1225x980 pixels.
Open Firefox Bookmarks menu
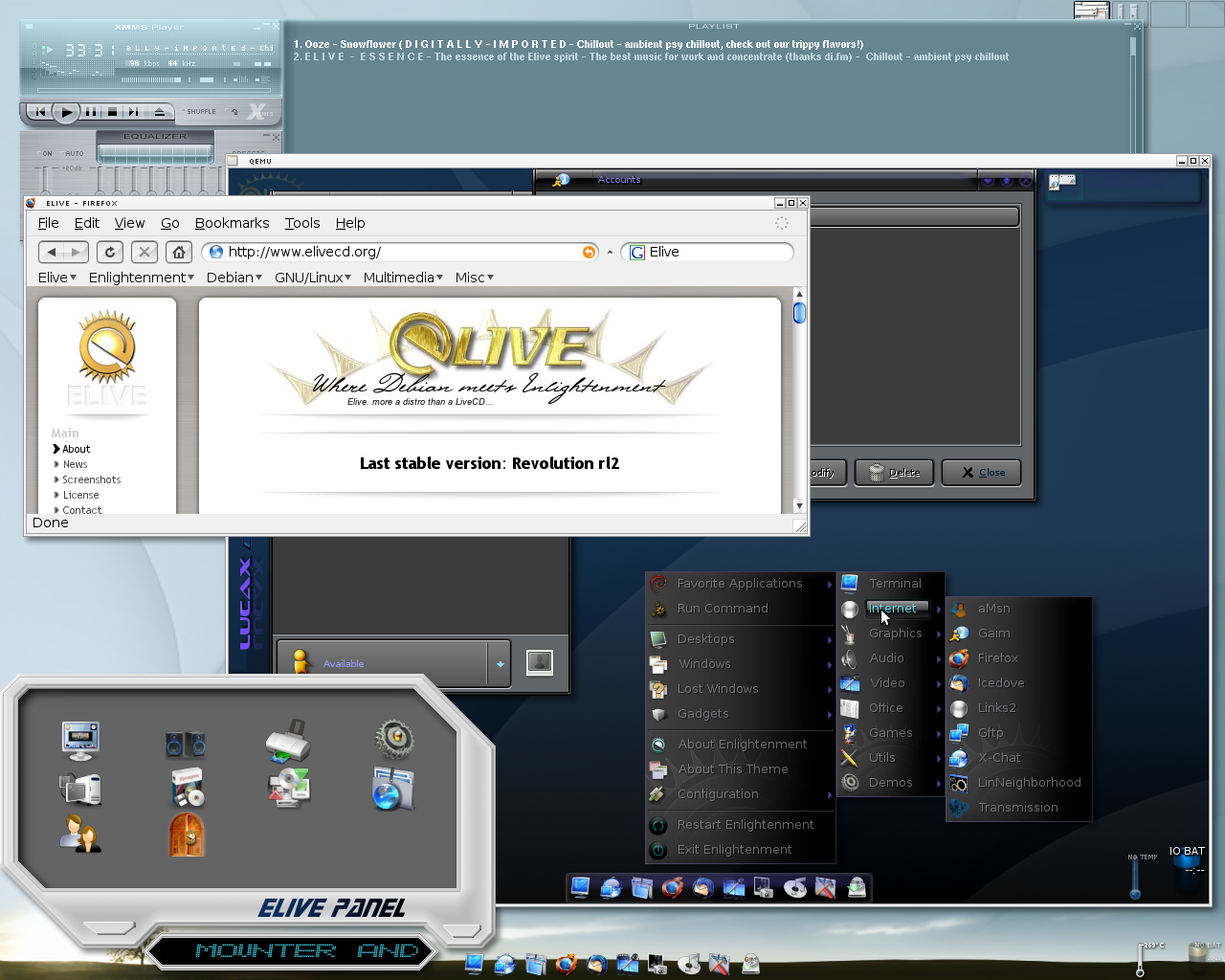click(232, 223)
